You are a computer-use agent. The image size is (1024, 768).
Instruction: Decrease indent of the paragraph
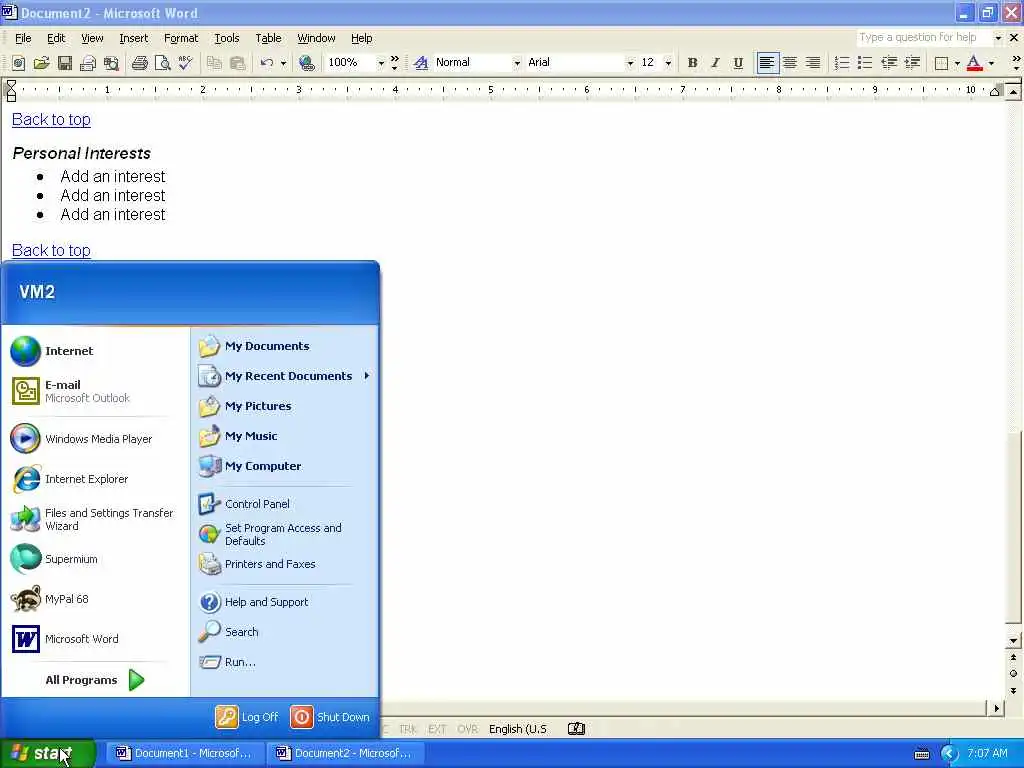(x=889, y=63)
